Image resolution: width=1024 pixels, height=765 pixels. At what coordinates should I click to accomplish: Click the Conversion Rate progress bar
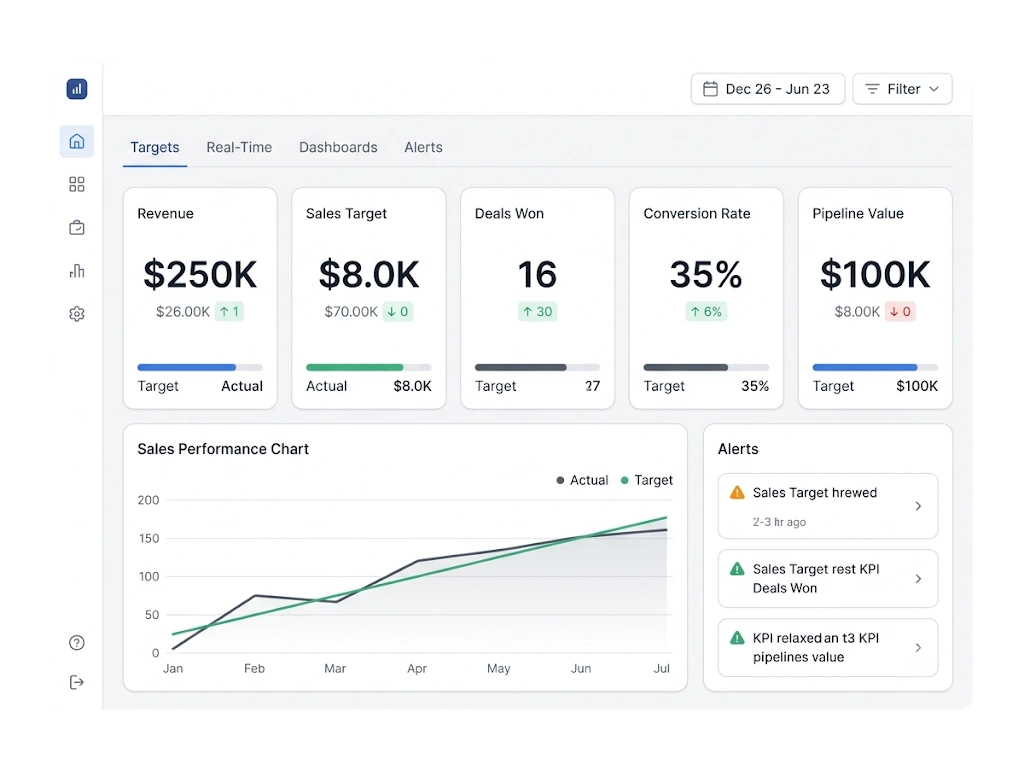706,367
